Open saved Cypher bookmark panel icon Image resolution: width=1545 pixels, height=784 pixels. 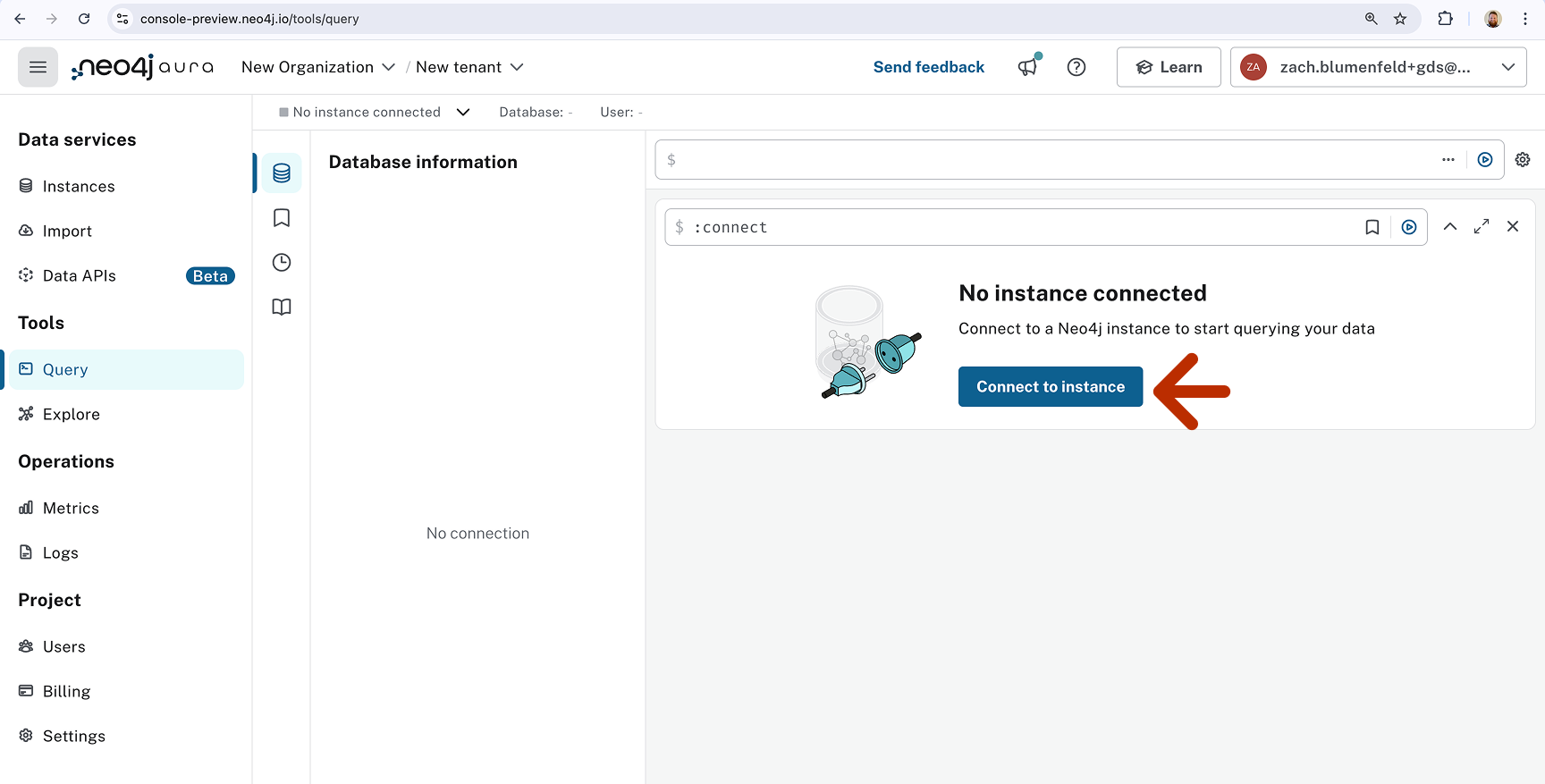282,218
